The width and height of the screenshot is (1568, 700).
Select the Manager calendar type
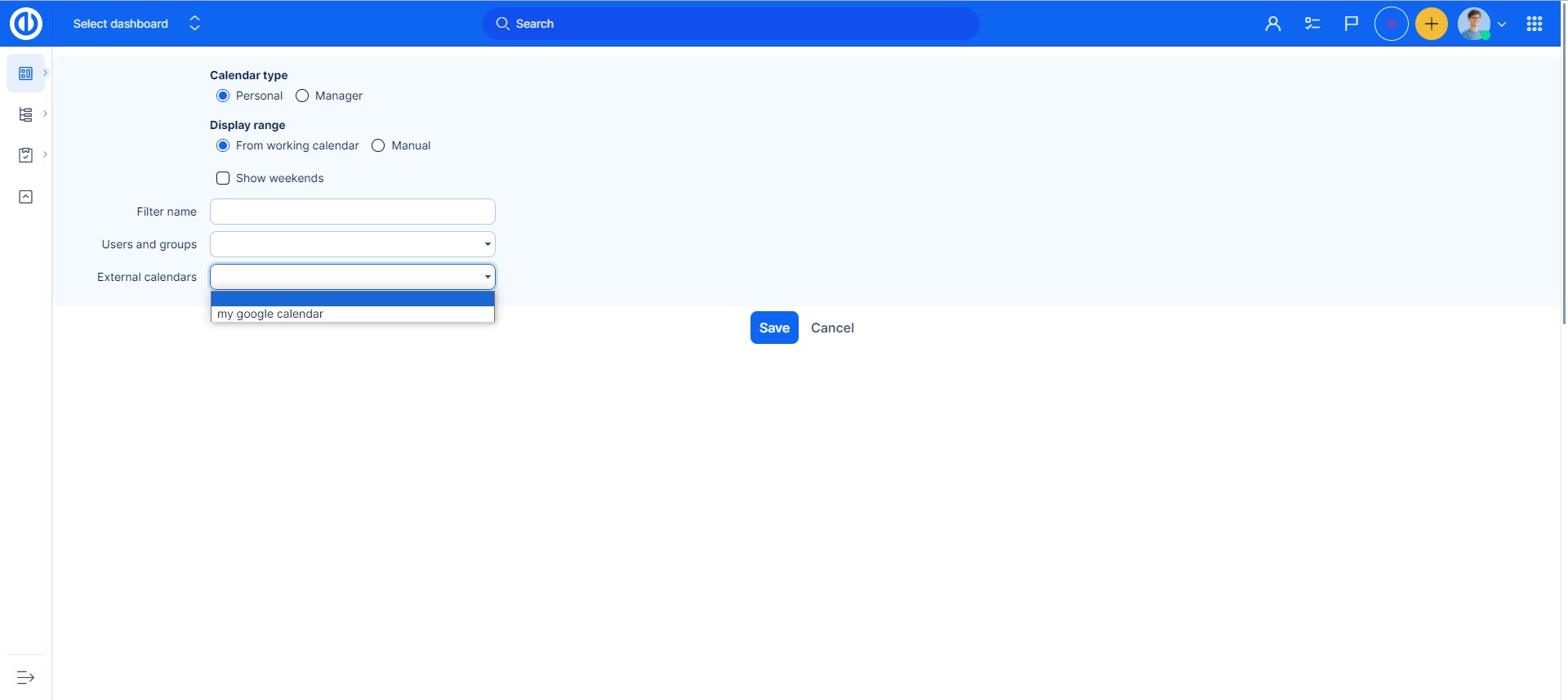pyautogui.click(x=302, y=96)
